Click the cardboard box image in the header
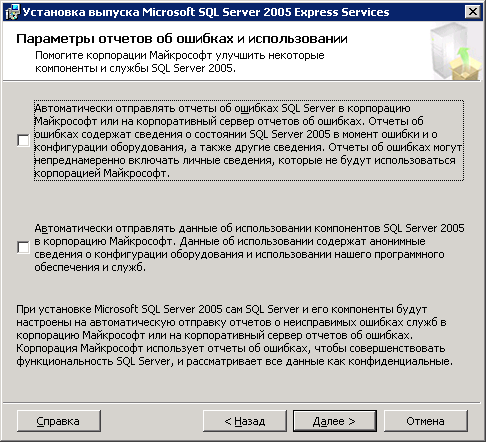486x442 pixels. point(465,69)
